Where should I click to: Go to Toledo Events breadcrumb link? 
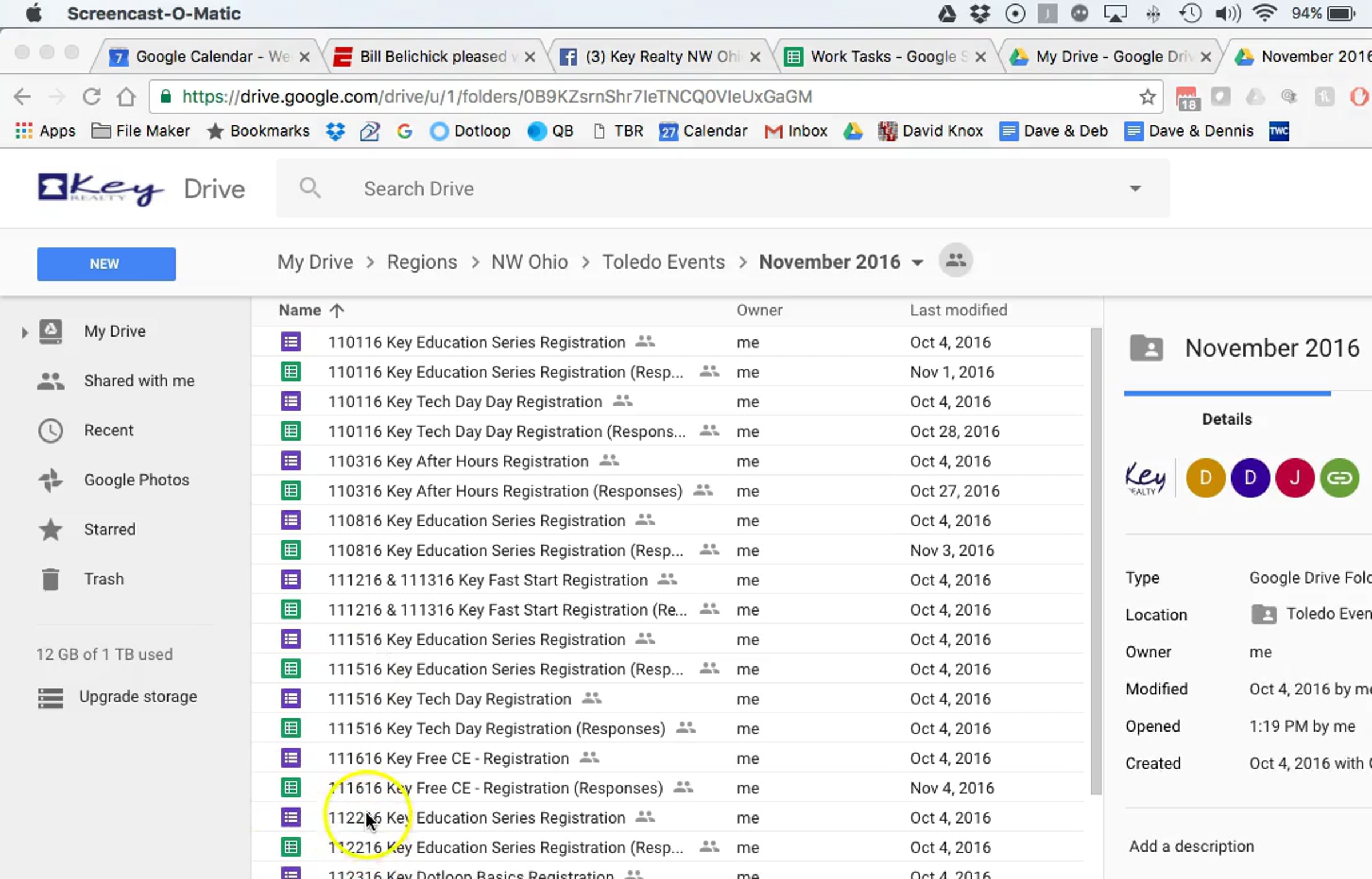[x=663, y=262]
